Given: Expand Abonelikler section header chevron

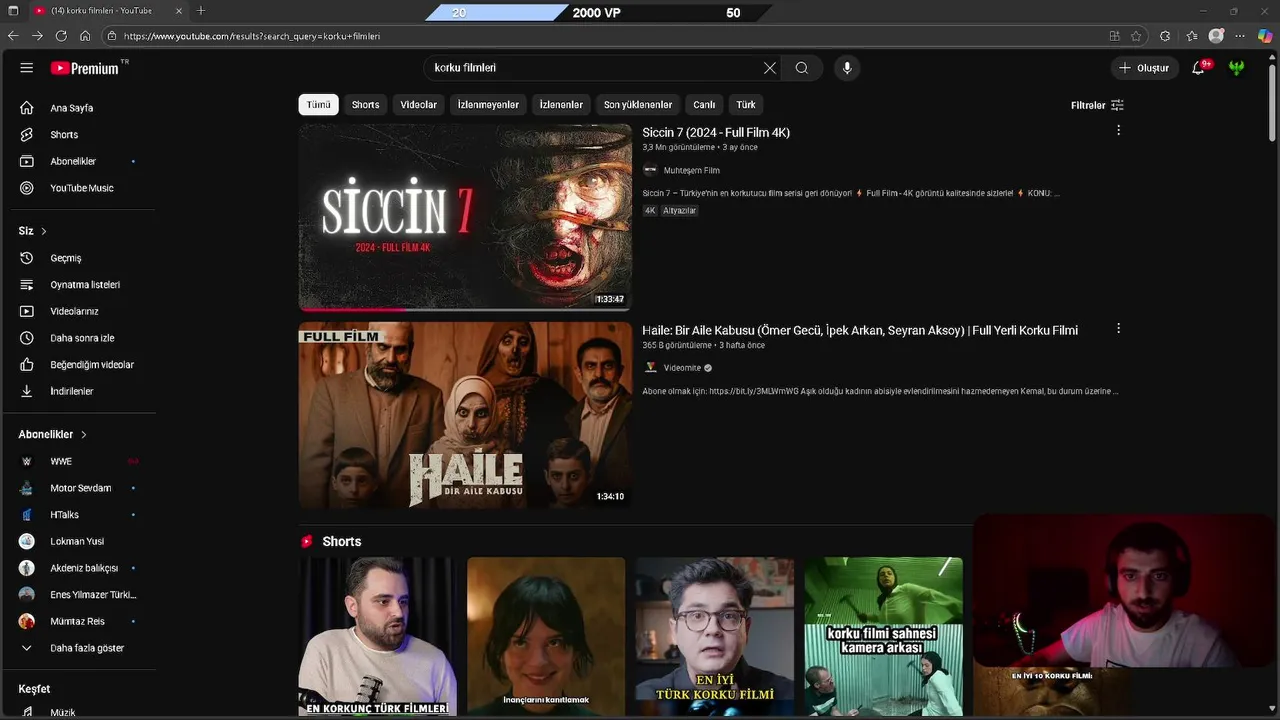Looking at the screenshot, I should pos(84,435).
